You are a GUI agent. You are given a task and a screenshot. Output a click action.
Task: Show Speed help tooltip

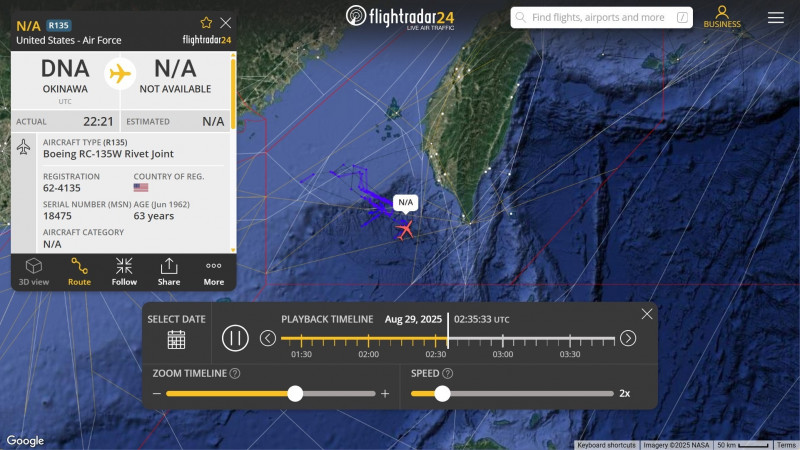pos(447,373)
